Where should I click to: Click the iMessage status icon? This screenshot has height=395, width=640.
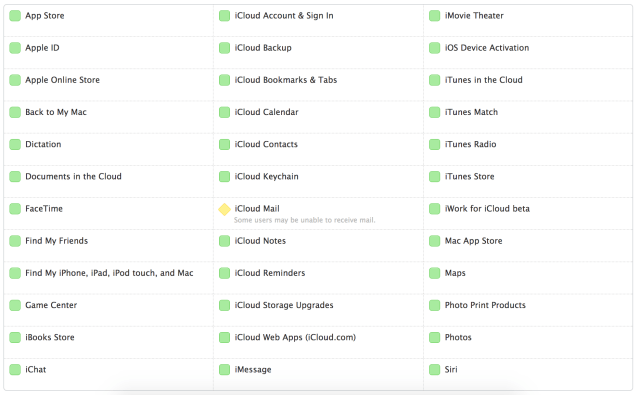click(x=224, y=370)
